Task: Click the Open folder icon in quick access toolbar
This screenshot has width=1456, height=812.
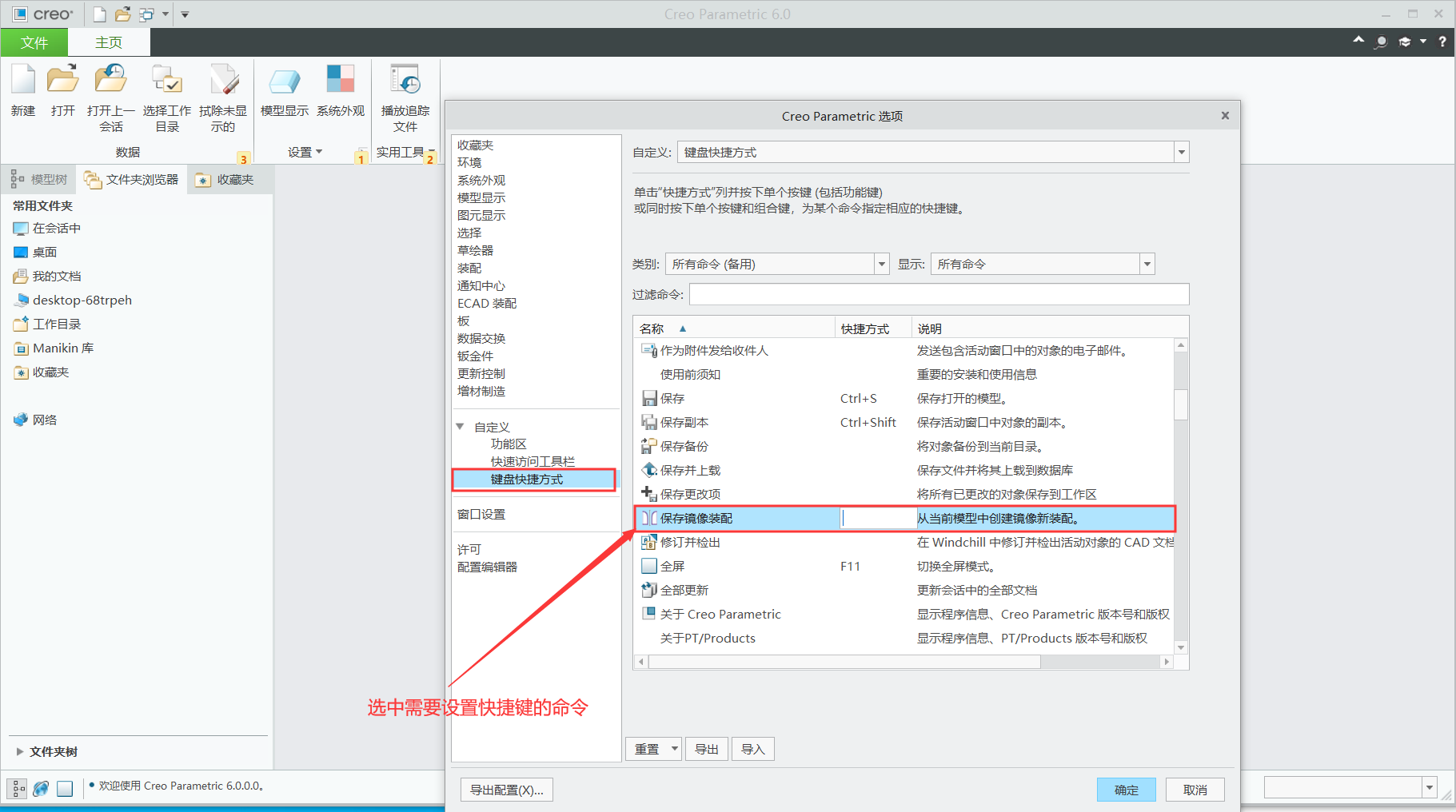Action: [x=122, y=14]
